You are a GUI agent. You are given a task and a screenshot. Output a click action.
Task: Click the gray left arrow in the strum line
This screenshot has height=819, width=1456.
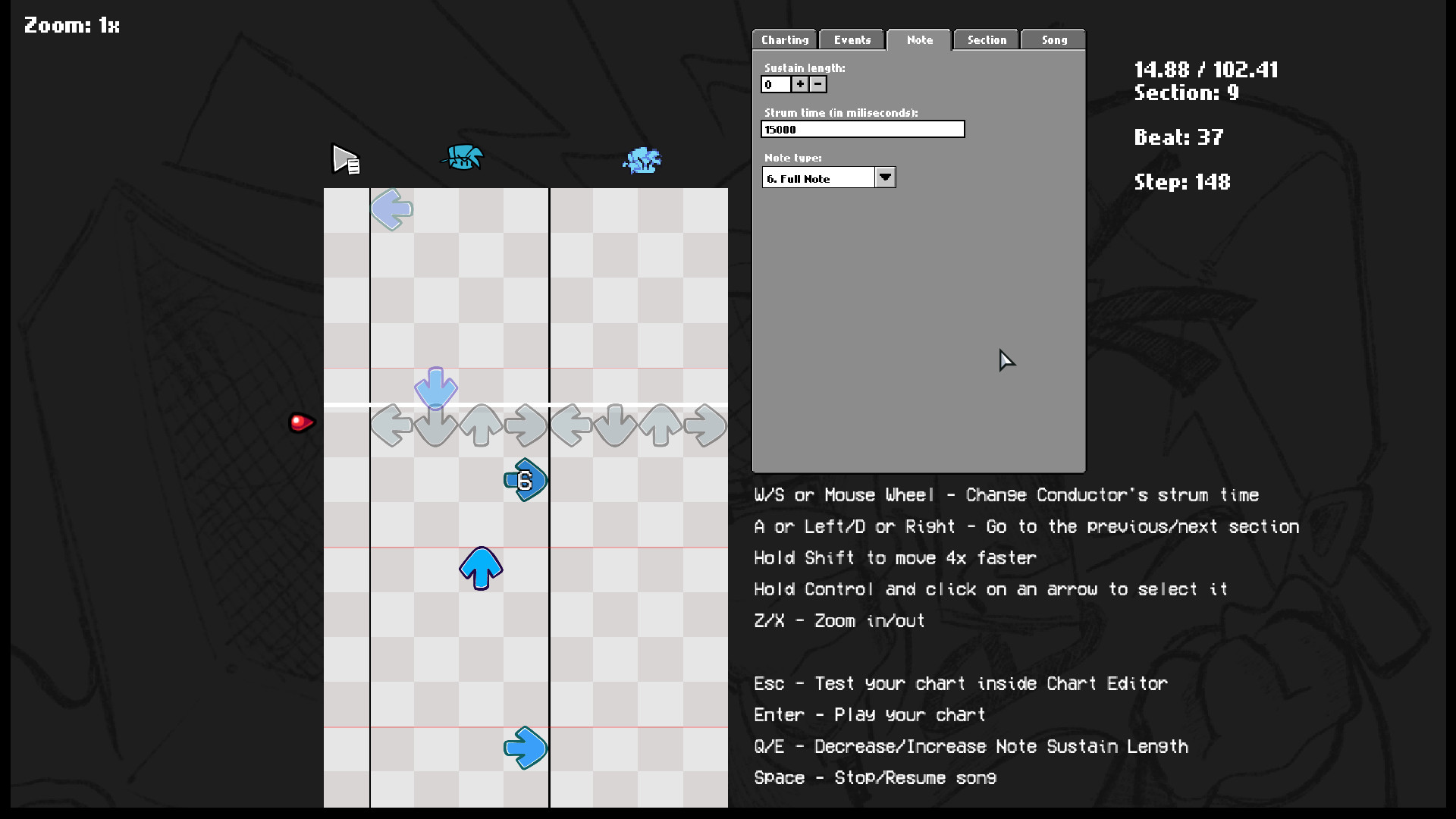[391, 425]
